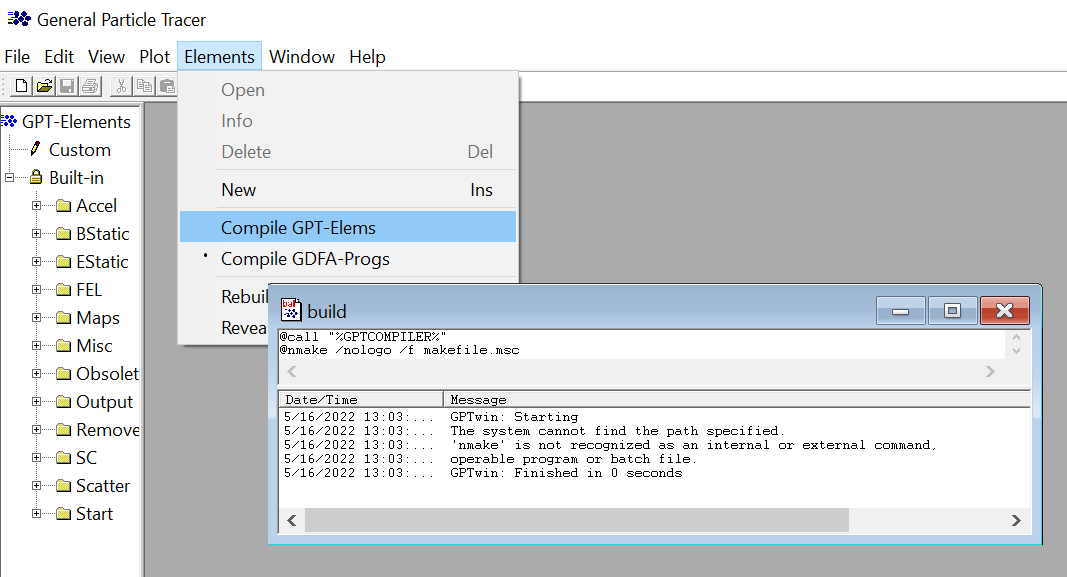The image size is (1067, 577).
Task: Click the Misc folder icon
Action: pos(63,346)
